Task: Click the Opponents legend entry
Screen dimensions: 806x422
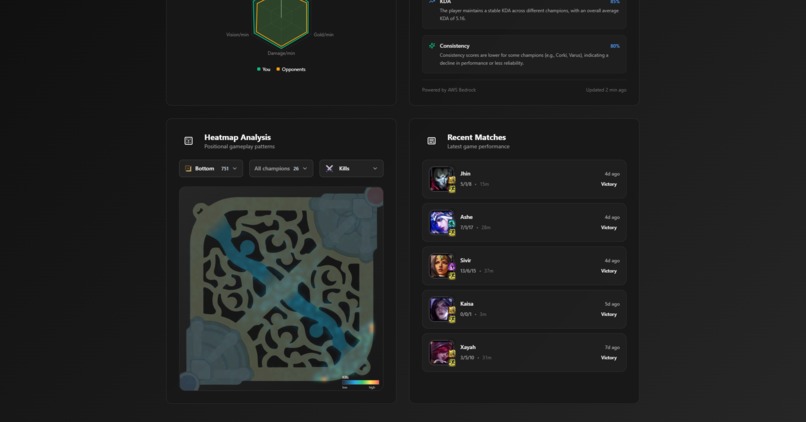Action: 291,69
